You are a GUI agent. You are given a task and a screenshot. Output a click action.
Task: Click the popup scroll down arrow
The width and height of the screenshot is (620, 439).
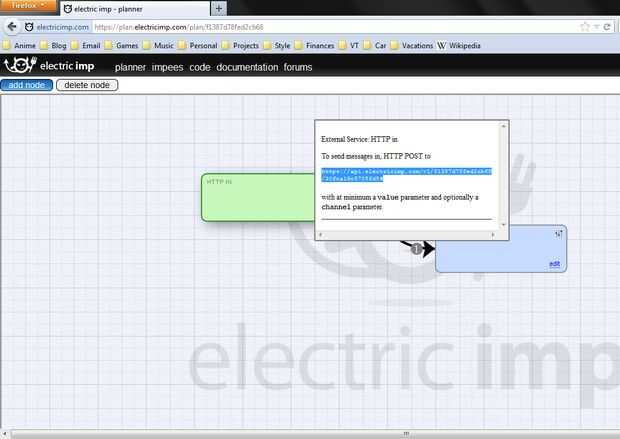click(x=503, y=225)
